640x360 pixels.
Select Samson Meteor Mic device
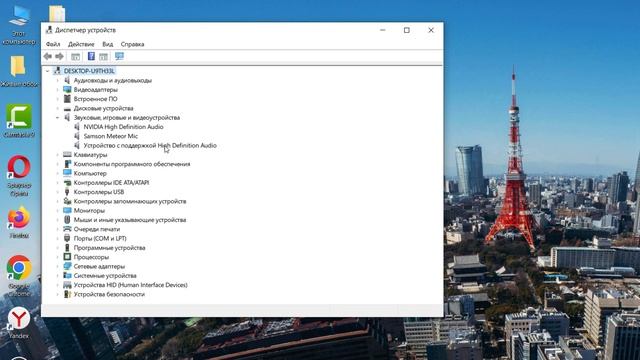click(111, 136)
